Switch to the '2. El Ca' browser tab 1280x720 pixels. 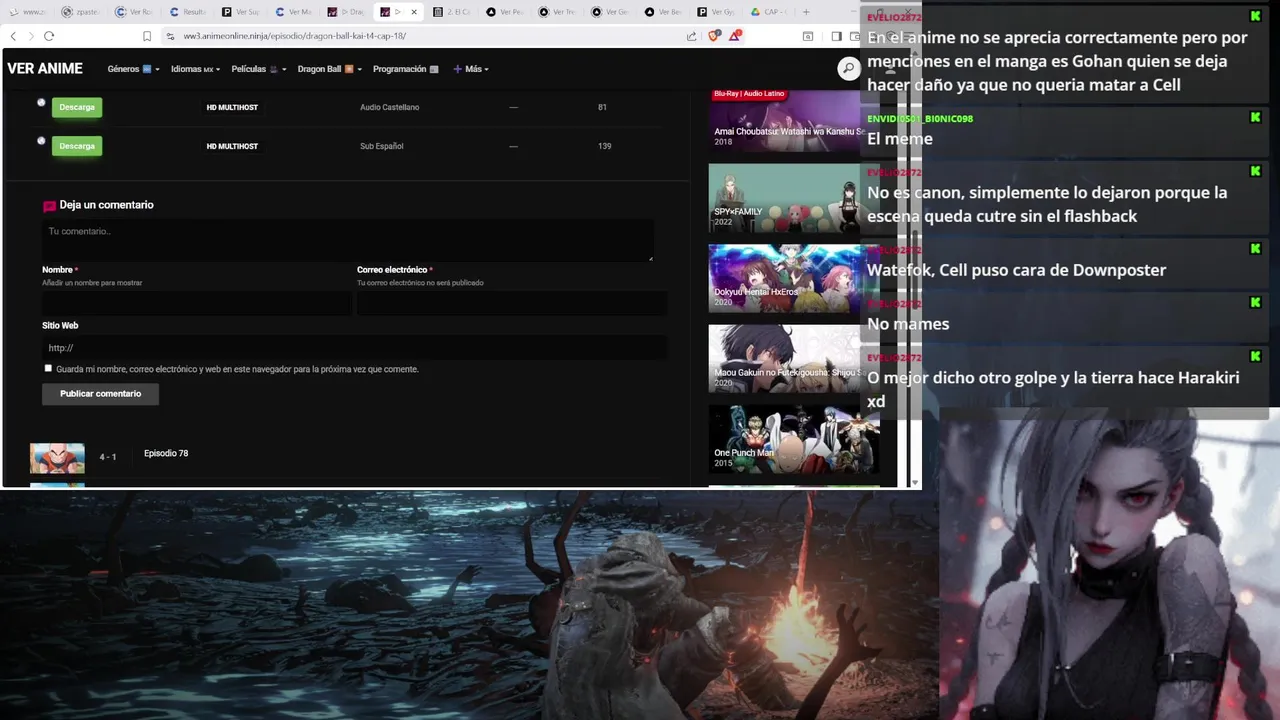pyautogui.click(x=452, y=12)
